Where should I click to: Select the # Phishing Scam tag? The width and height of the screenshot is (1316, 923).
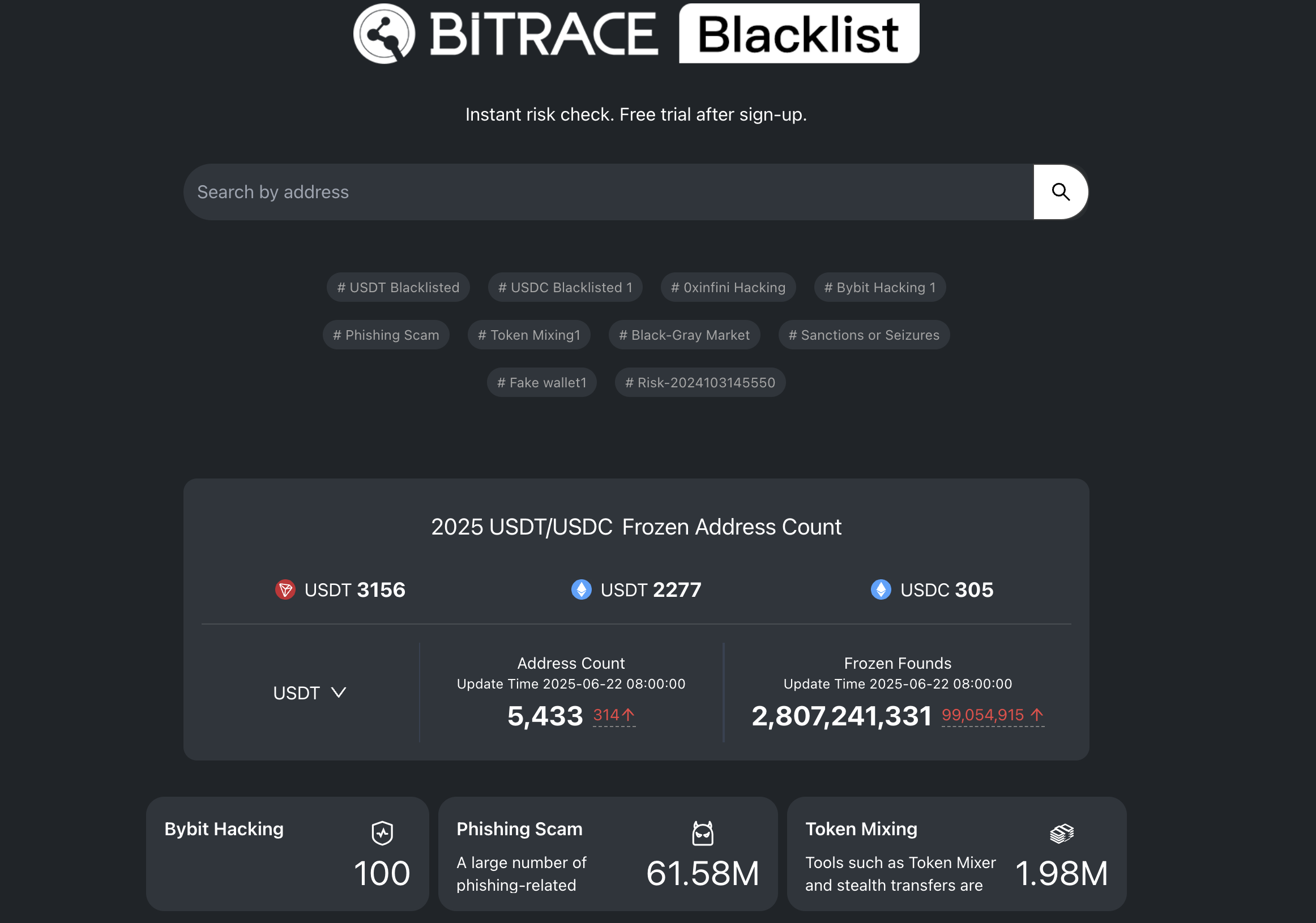tap(386, 335)
